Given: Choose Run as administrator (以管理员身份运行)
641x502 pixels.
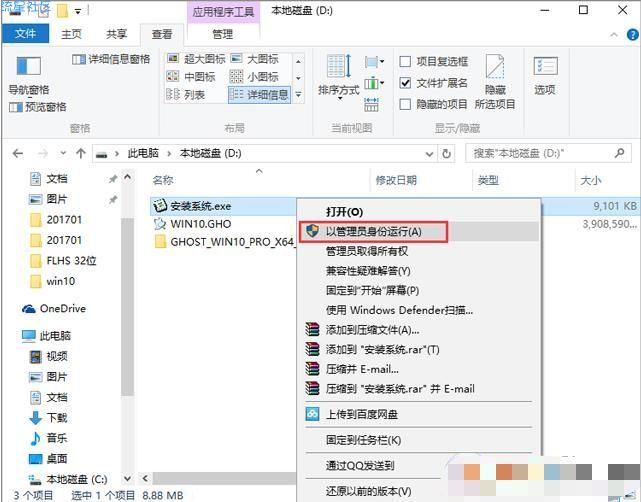Looking at the screenshot, I should (373, 232).
